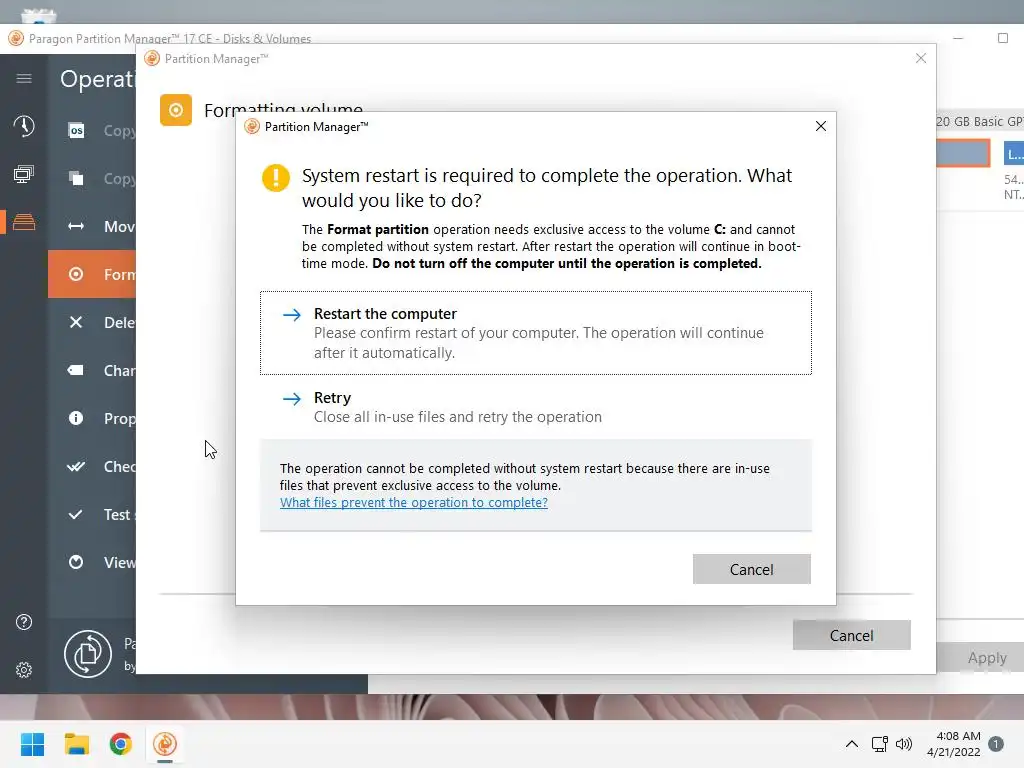Select the Change label operation icon
This screenshot has width=1024, height=768.
tap(76, 370)
